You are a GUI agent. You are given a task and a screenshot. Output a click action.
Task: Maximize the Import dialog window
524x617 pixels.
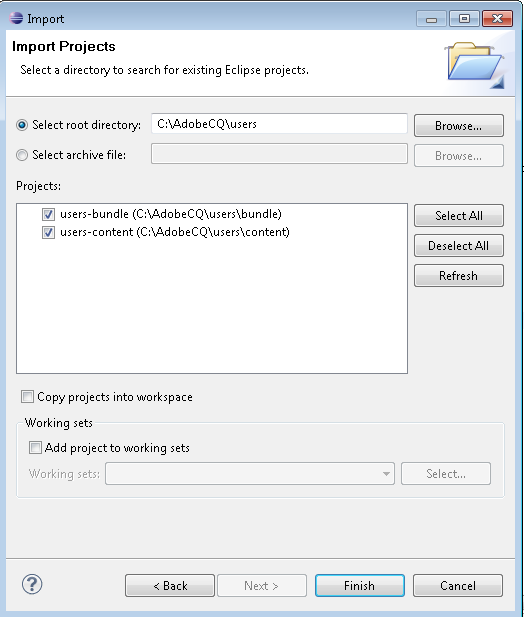click(x=464, y=19)
